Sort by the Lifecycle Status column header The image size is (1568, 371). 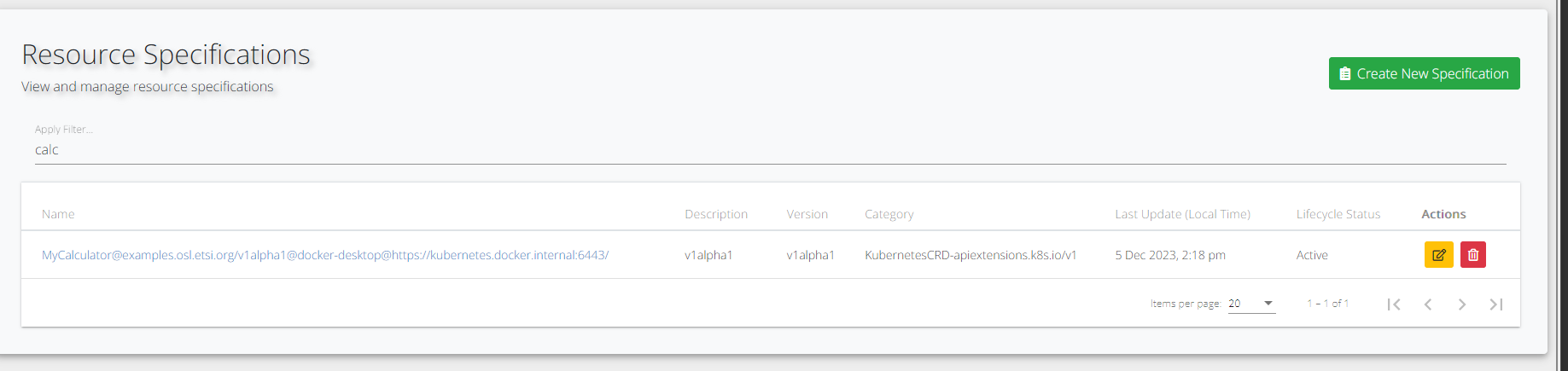[1338, 214]
